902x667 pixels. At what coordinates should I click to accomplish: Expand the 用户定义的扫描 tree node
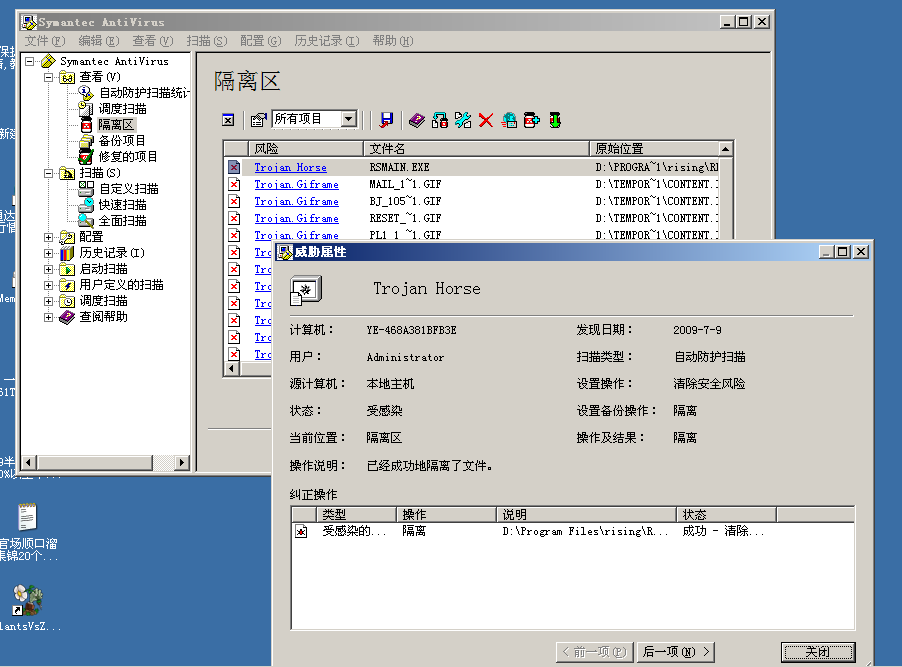coord(48,285)
